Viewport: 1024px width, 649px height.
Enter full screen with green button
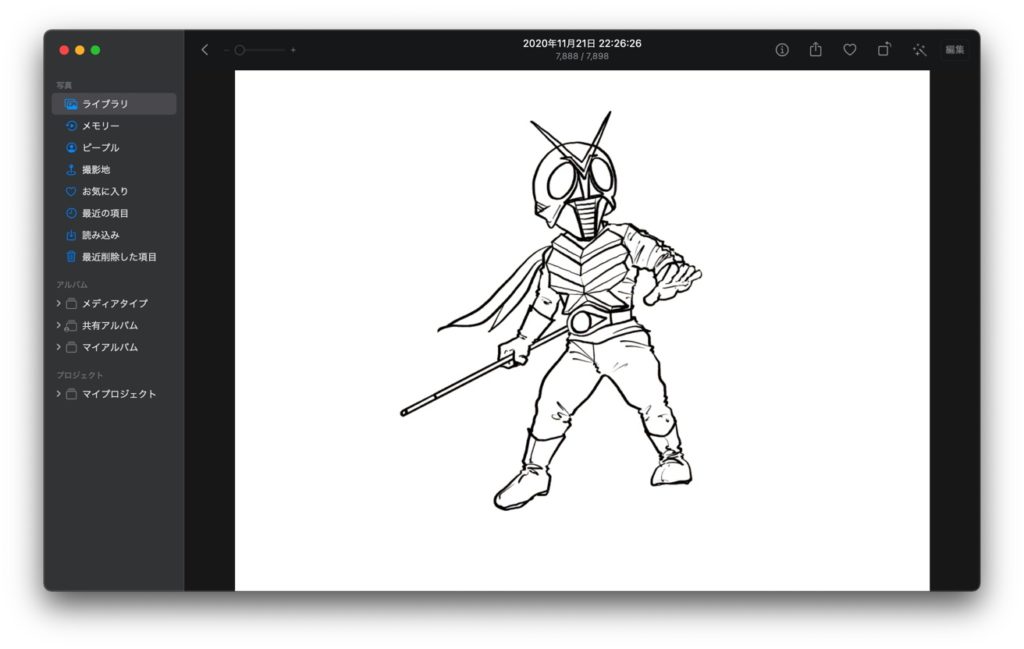click(x=95, y=50)
